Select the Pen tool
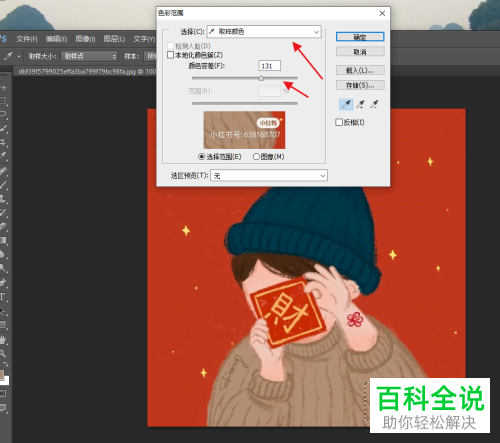This screenshot has width=500, height=443. coord(3,282)
